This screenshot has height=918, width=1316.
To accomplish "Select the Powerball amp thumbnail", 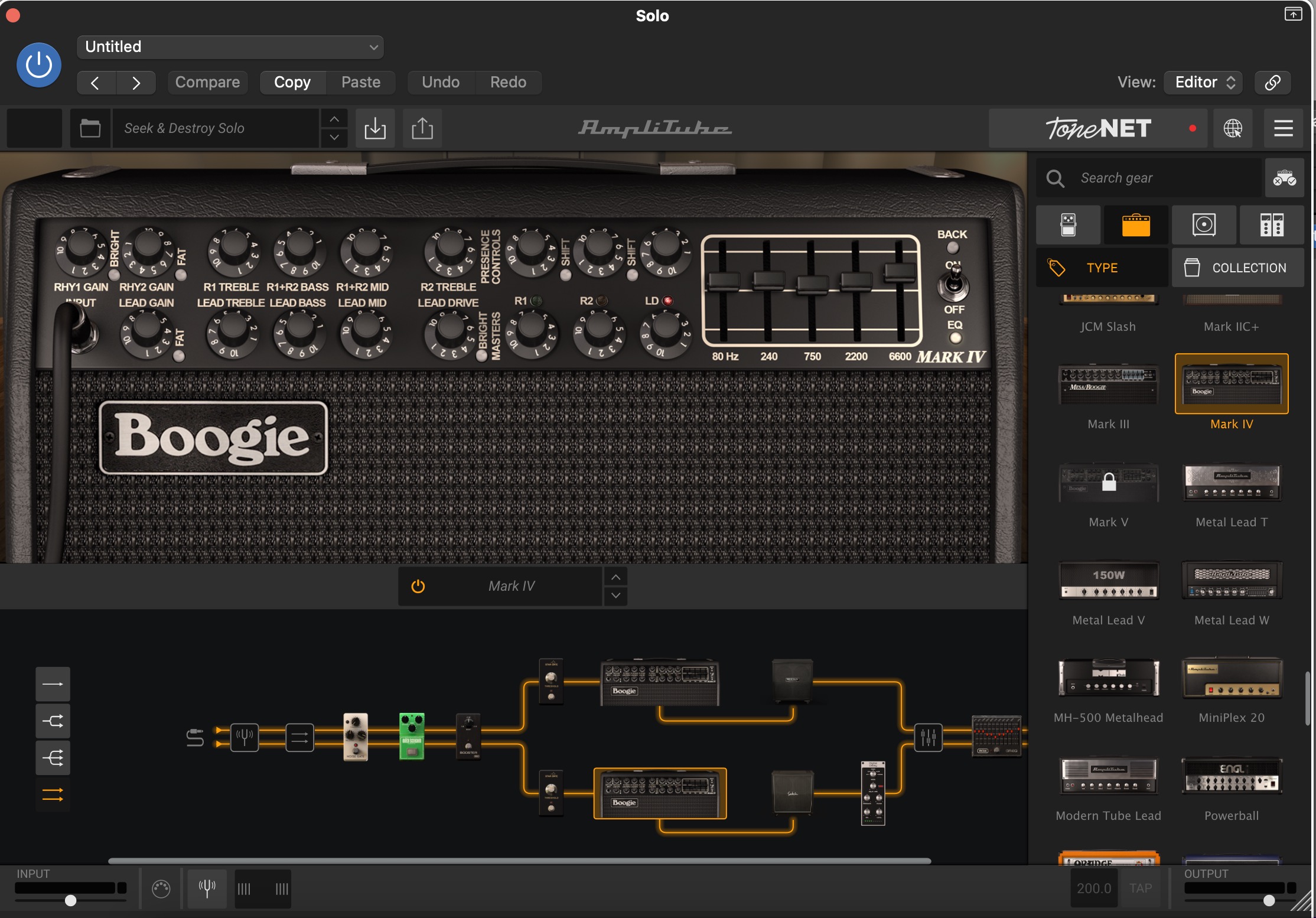I will pyautogui.click(x=1232, y=776).
